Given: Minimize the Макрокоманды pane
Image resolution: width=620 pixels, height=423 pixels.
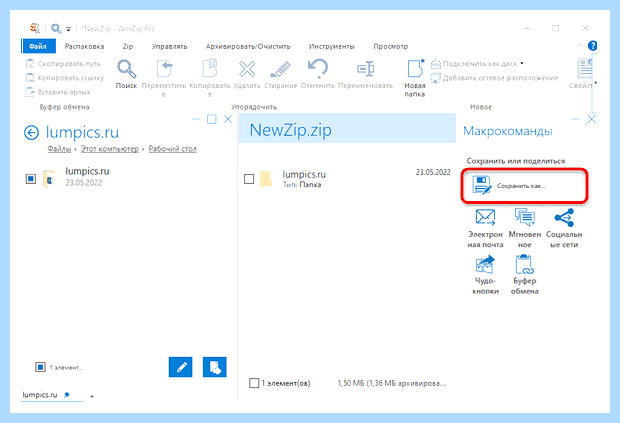Looking at the screenshot, I should [576, 119].
